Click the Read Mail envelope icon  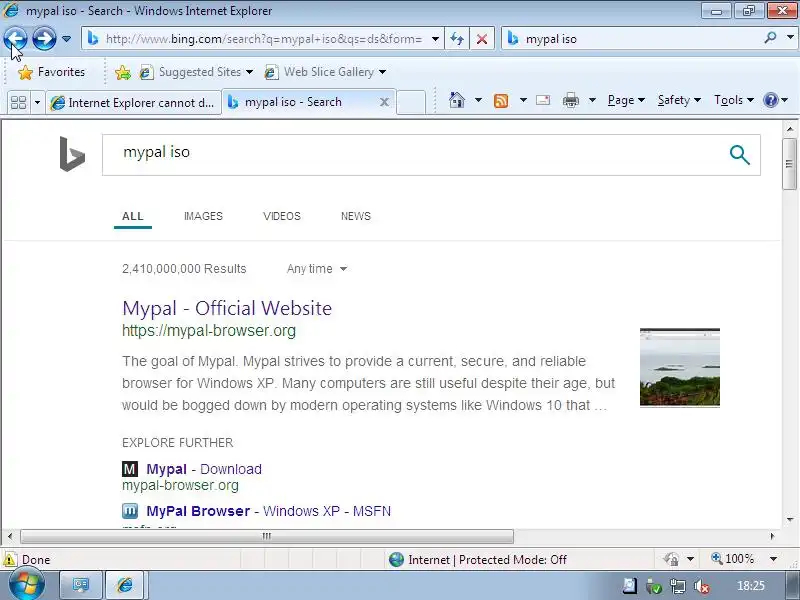click(543, 100)
